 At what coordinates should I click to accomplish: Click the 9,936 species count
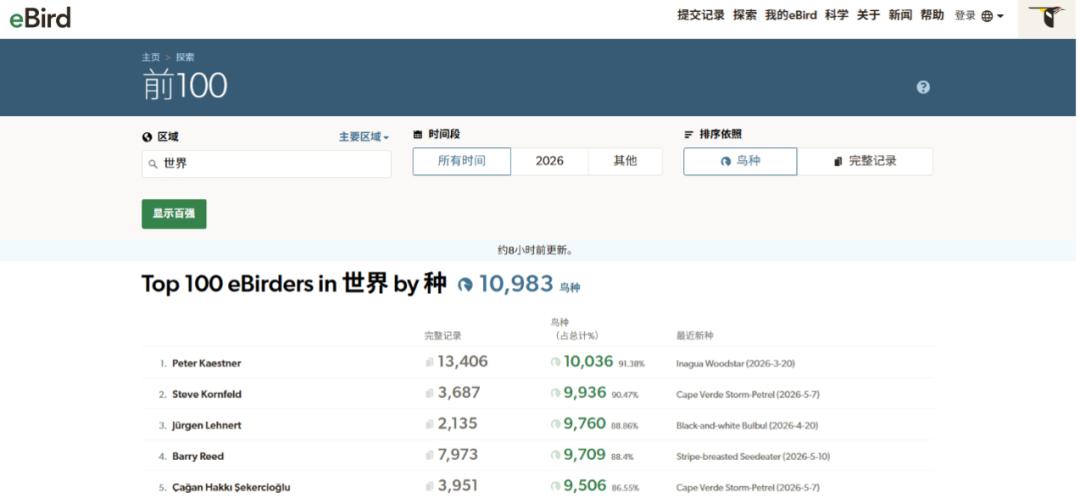point(585,392)
